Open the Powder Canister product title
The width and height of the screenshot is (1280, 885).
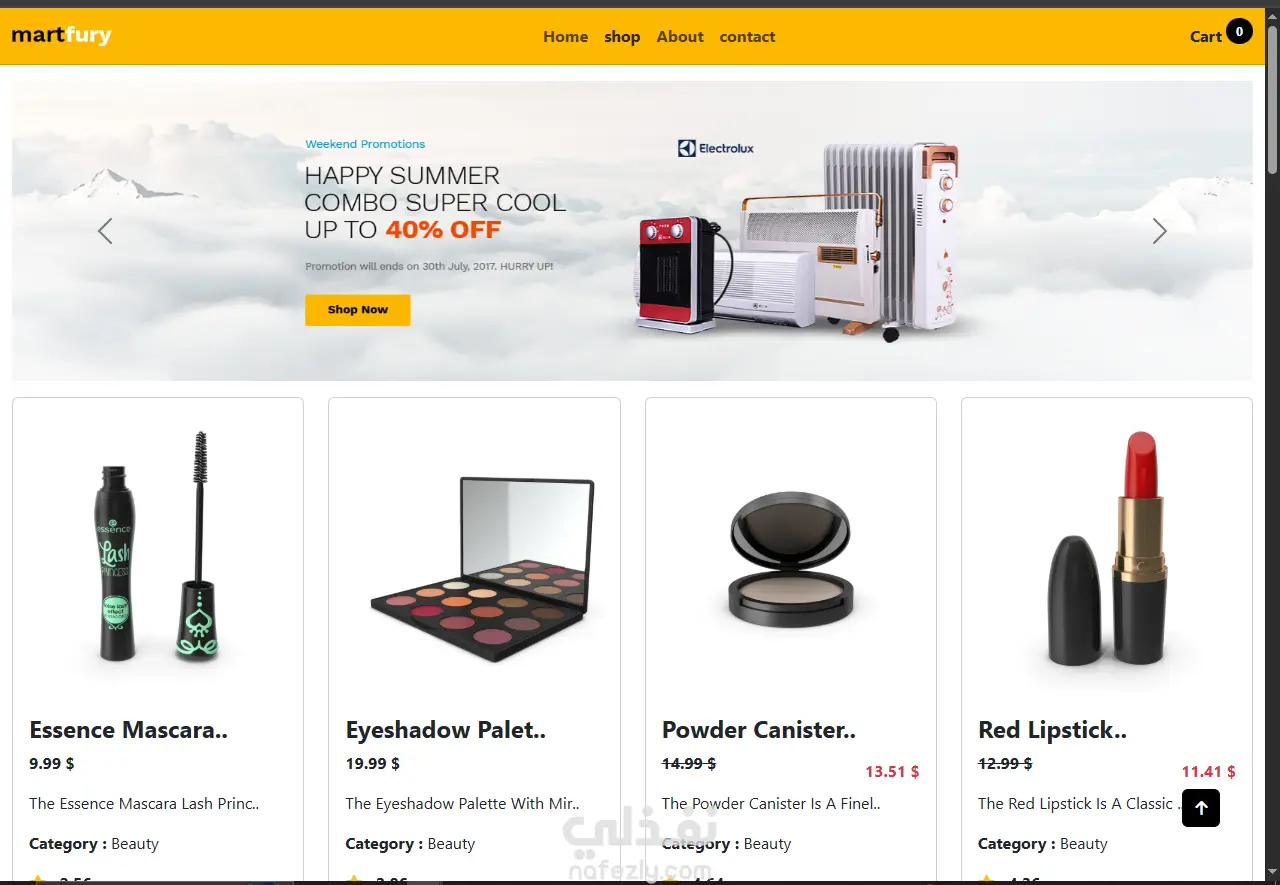(759, 730)
